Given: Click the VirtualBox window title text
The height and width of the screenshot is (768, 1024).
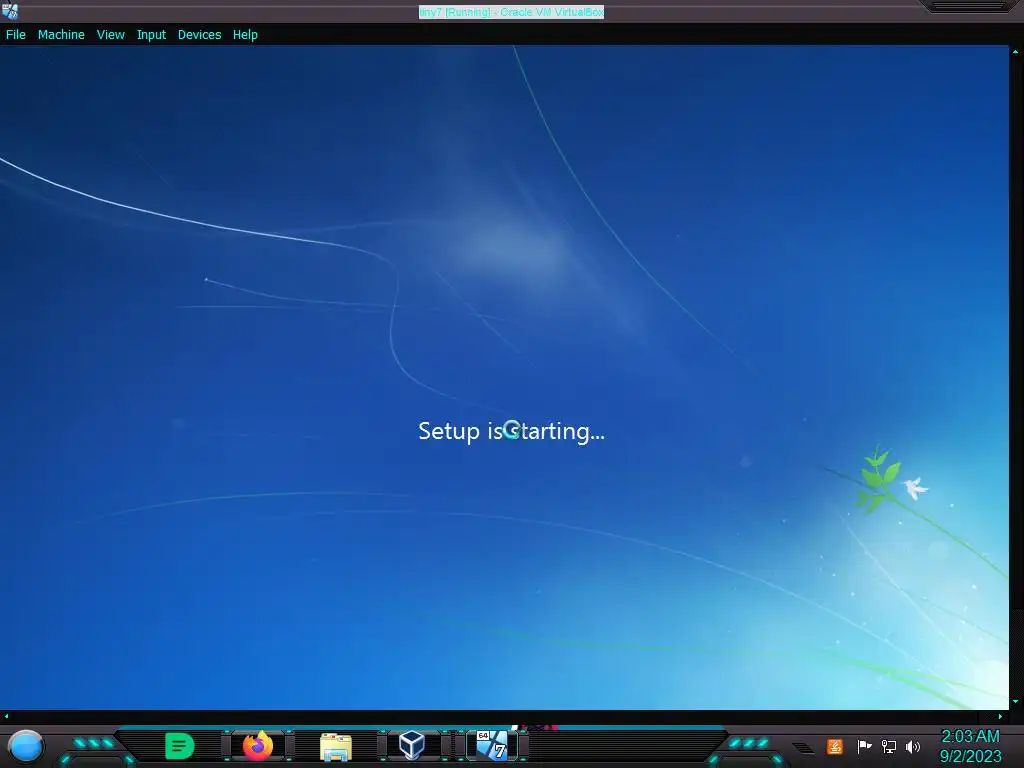Looking at the screenshot, I should [511, 12].
